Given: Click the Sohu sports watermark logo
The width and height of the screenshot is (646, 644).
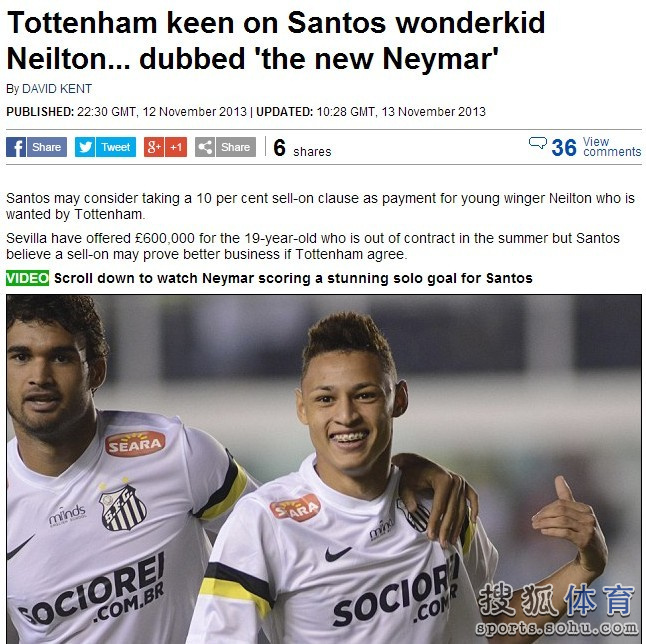Looking at the screenshot, I should point(557,600).
